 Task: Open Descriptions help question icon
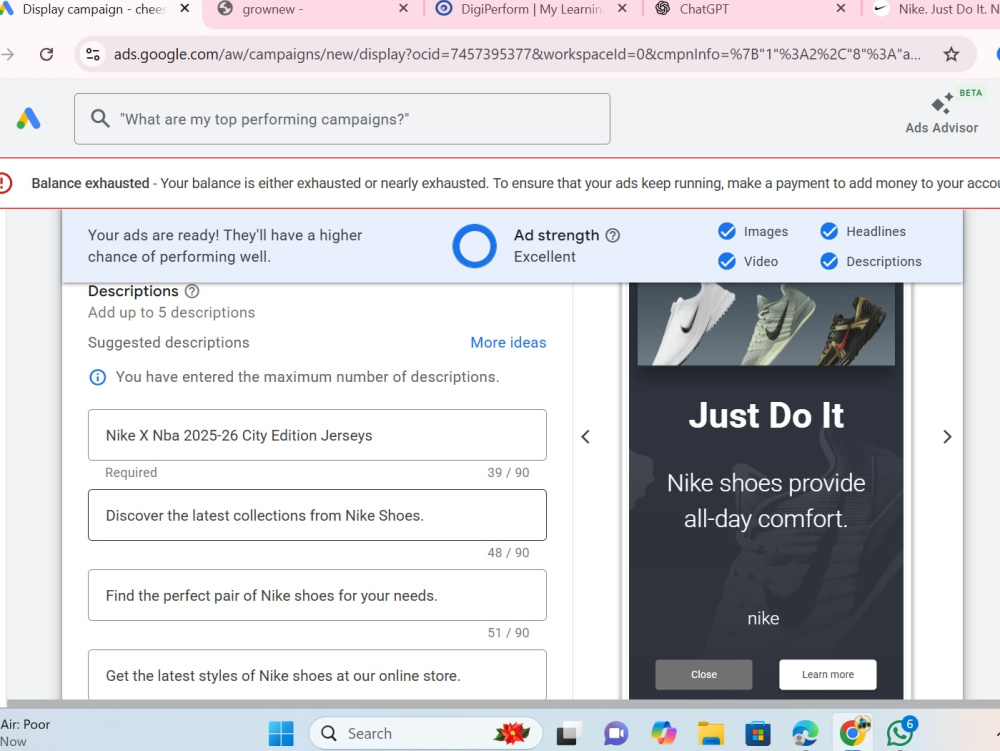(x=192, y=291)
